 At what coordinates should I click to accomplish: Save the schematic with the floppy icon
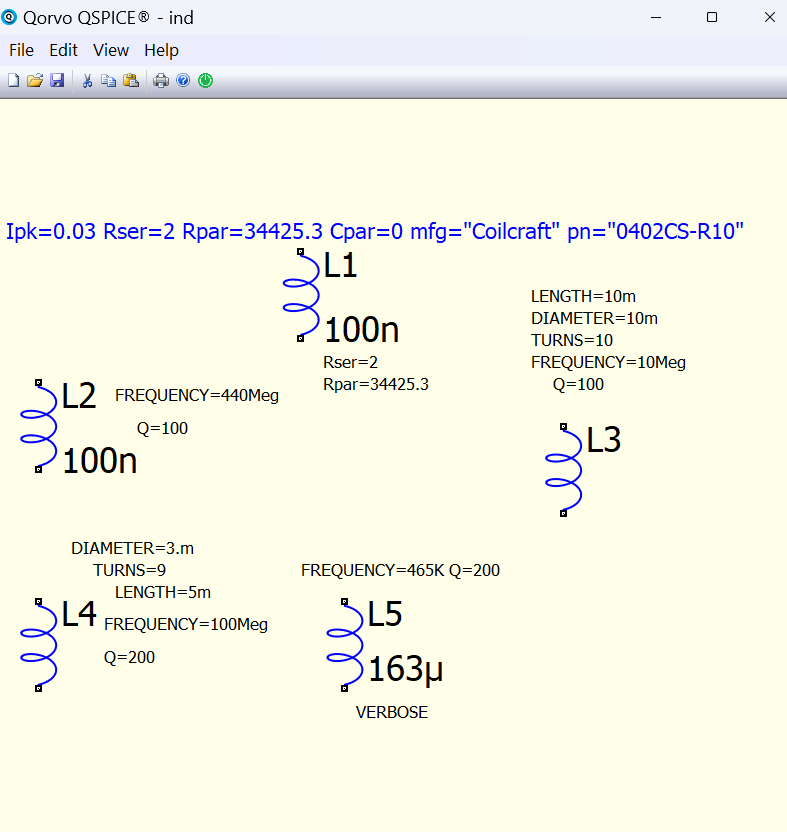coord(57,81)
